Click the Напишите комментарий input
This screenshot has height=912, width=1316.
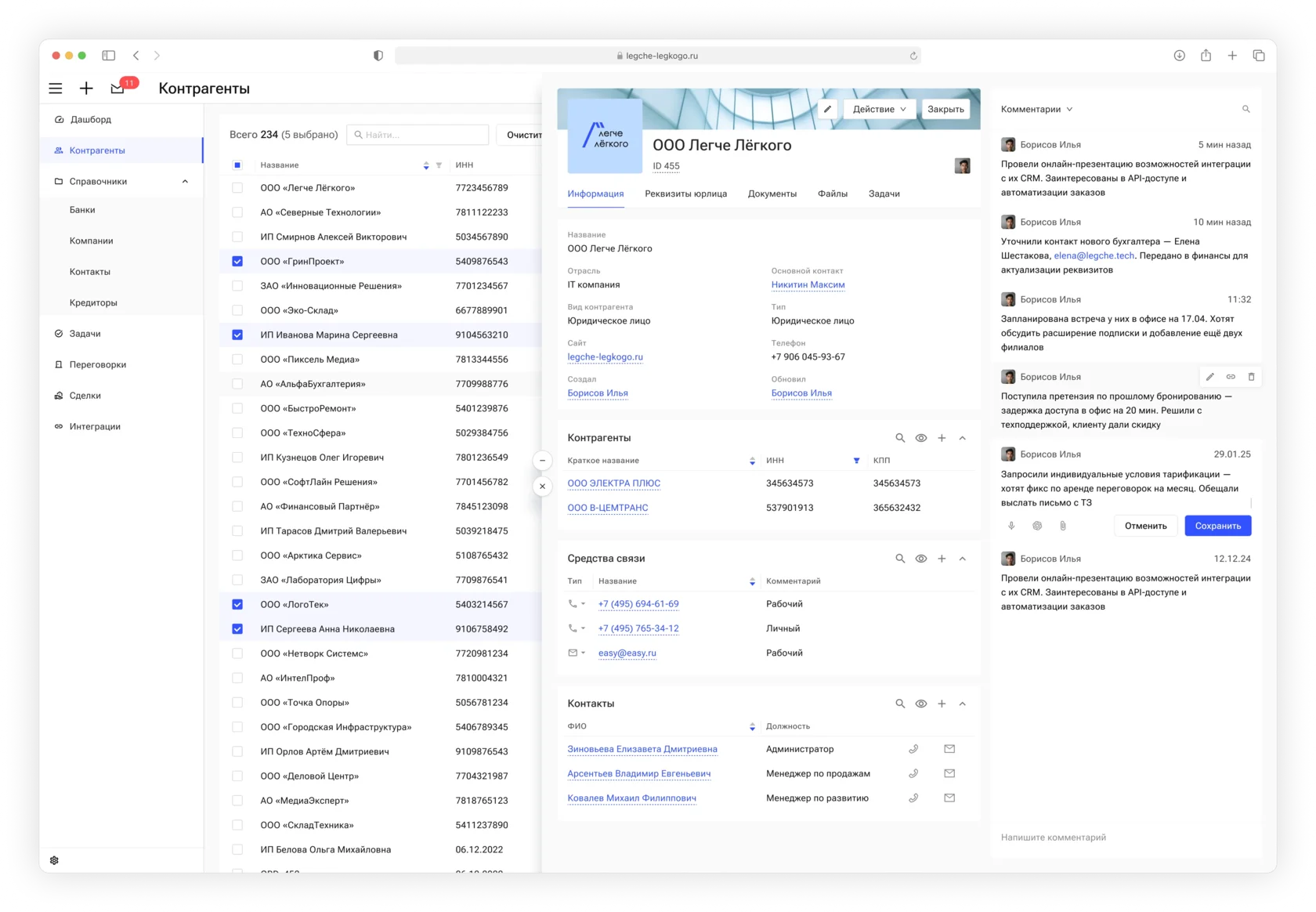1126,838
